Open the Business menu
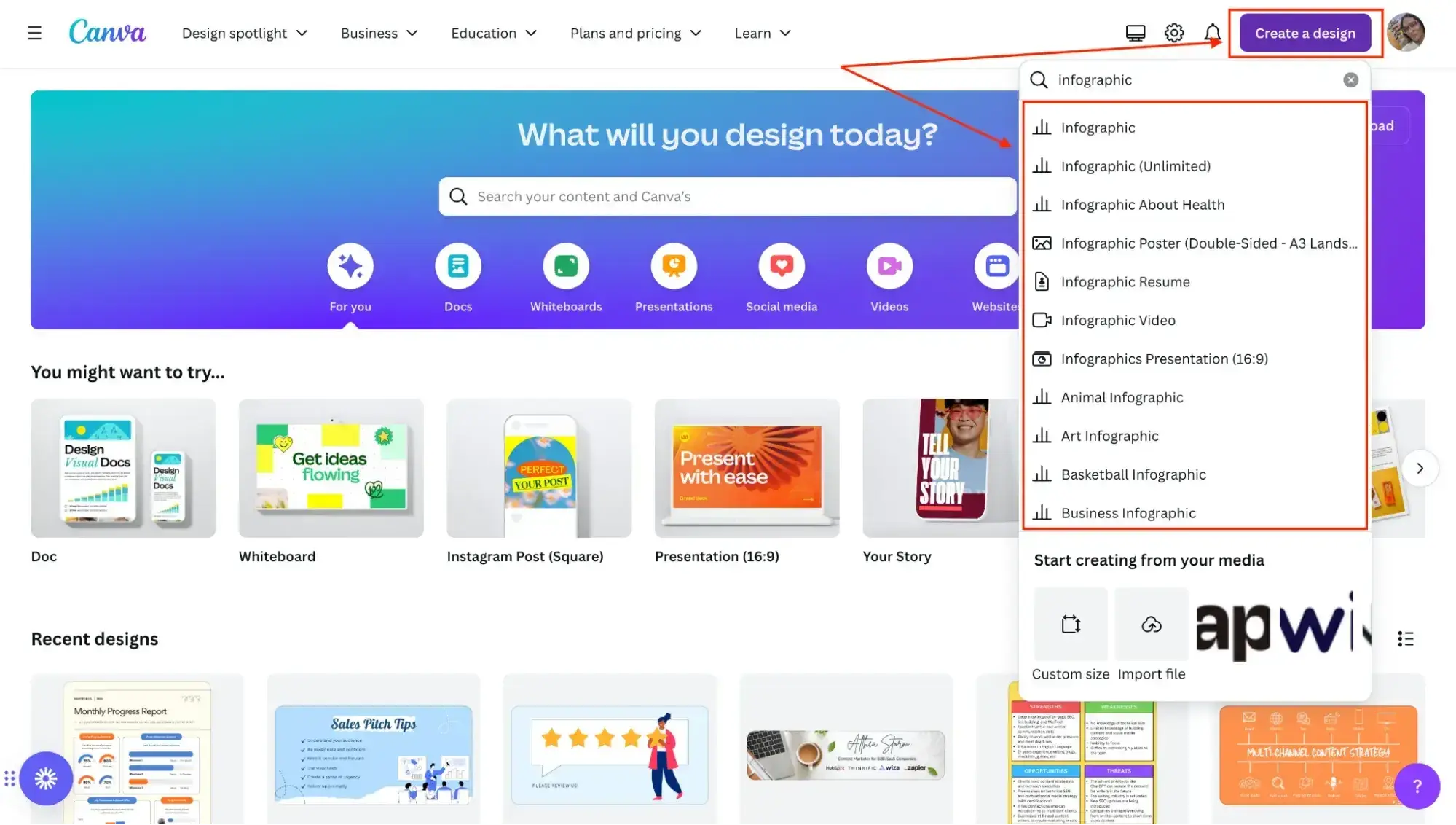 [x=379, y=33]
